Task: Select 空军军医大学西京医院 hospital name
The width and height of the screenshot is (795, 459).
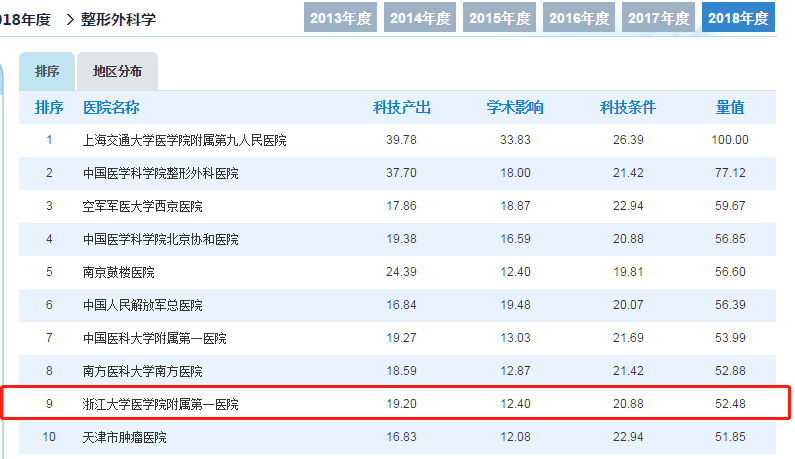Action: pyautogui.click(x=142, y=206)
